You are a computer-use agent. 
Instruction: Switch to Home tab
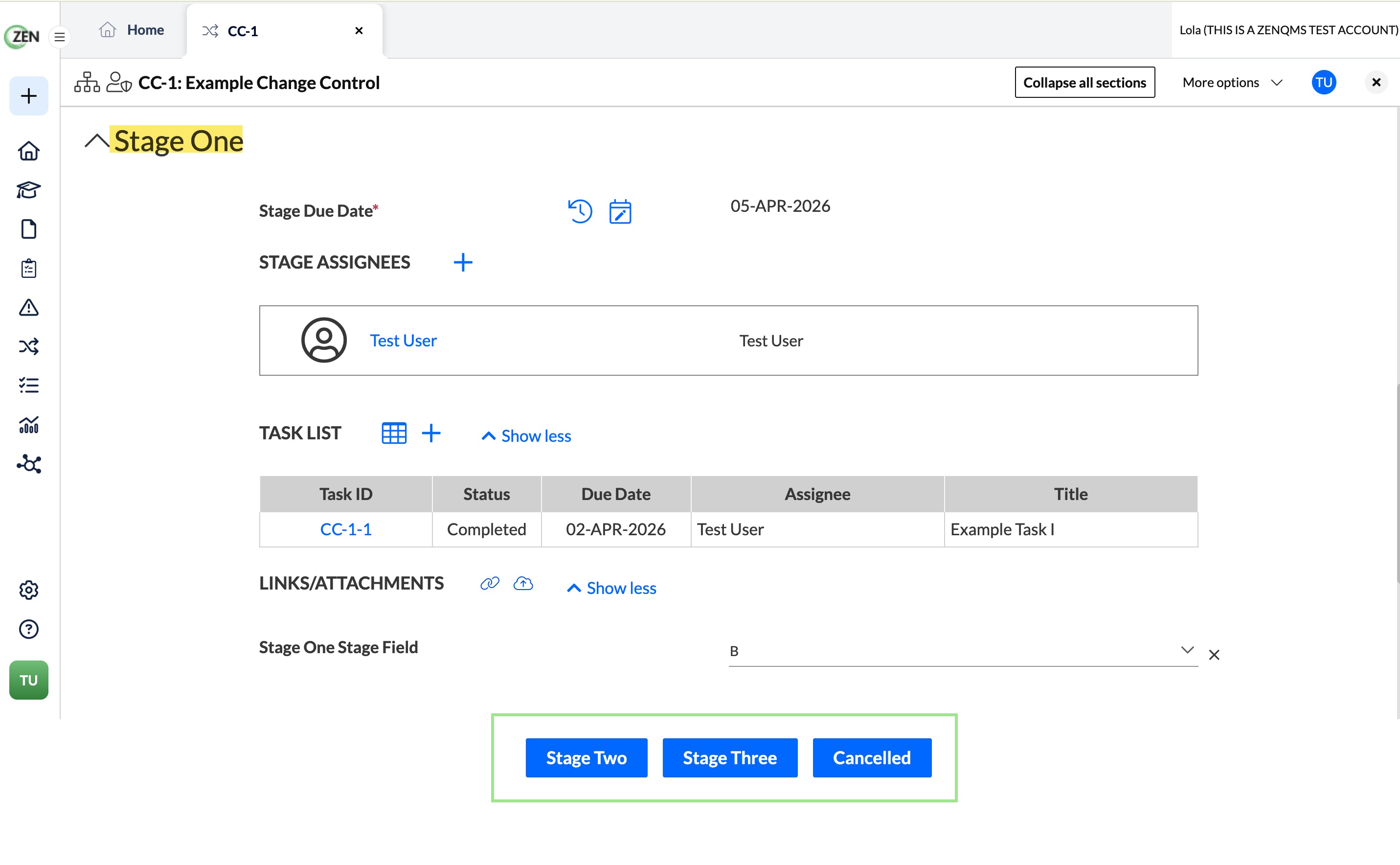(131, 30)
